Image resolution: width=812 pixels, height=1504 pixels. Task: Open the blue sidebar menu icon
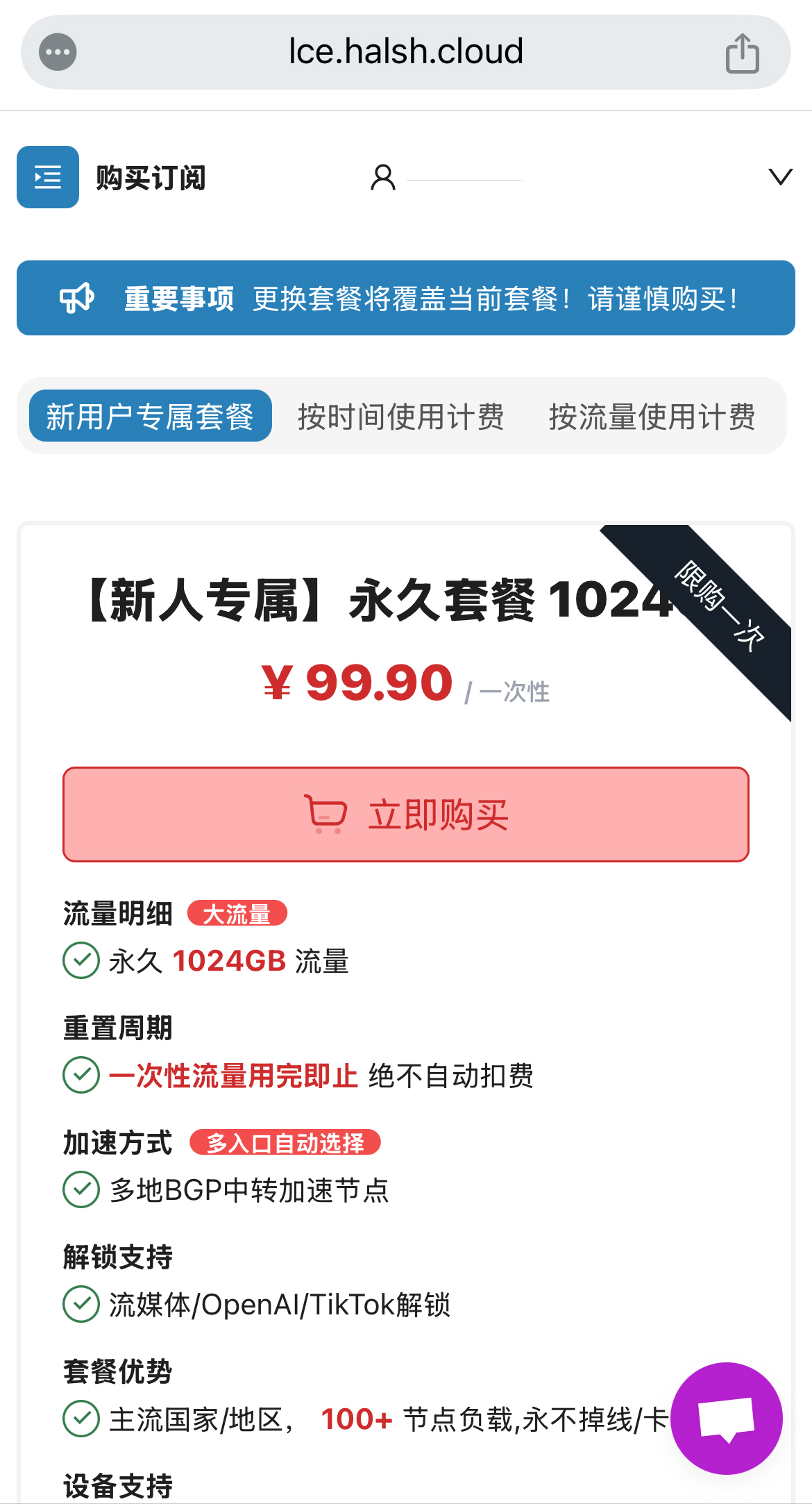coord(48,177)
